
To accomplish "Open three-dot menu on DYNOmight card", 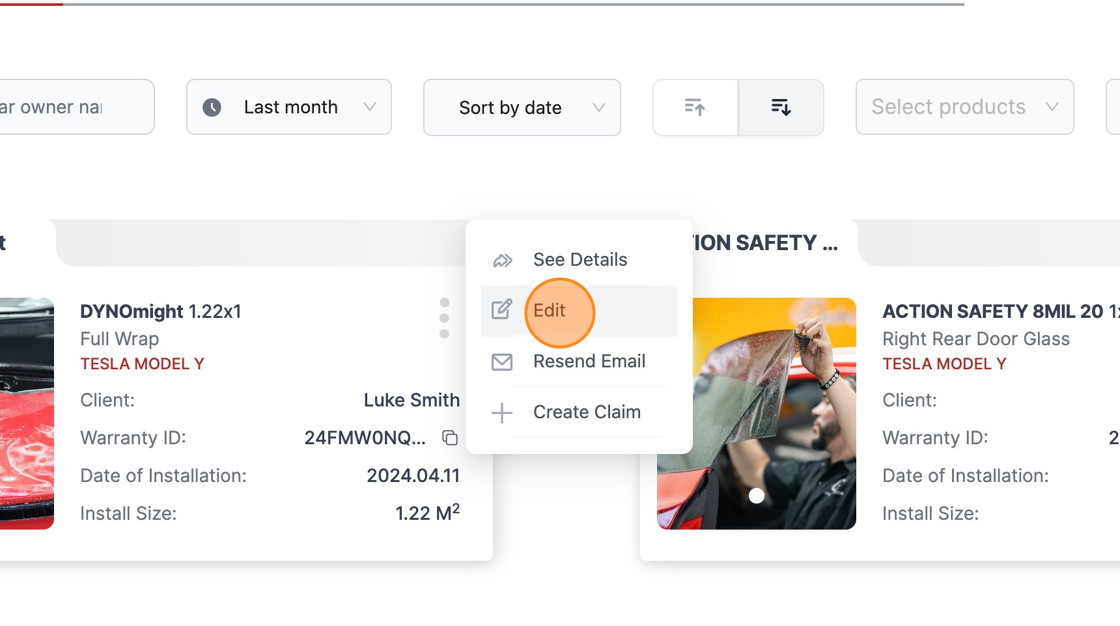I will pos(444,318).
